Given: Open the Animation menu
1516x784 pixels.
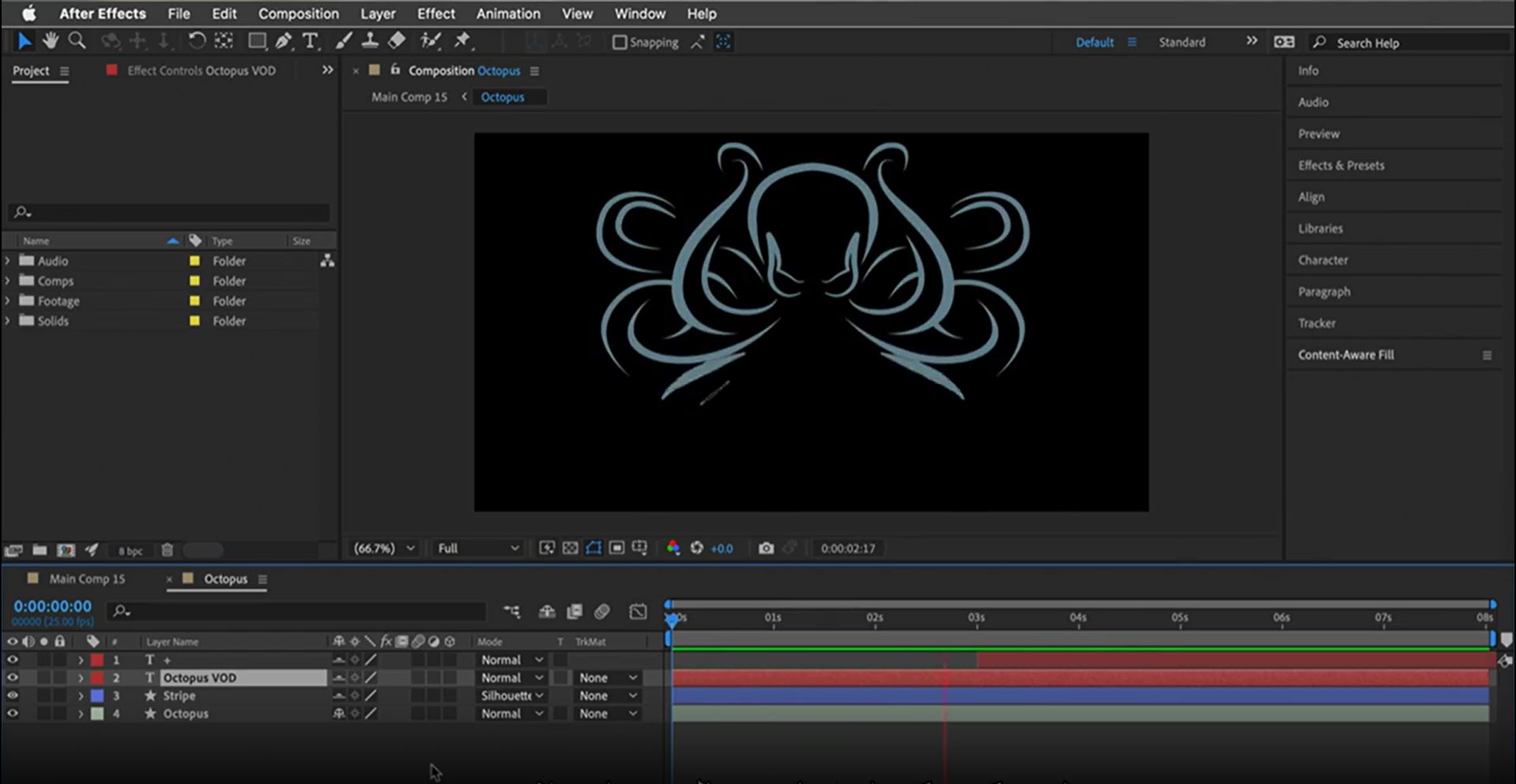Looking at the screenshot, I should tap(507, 13).
